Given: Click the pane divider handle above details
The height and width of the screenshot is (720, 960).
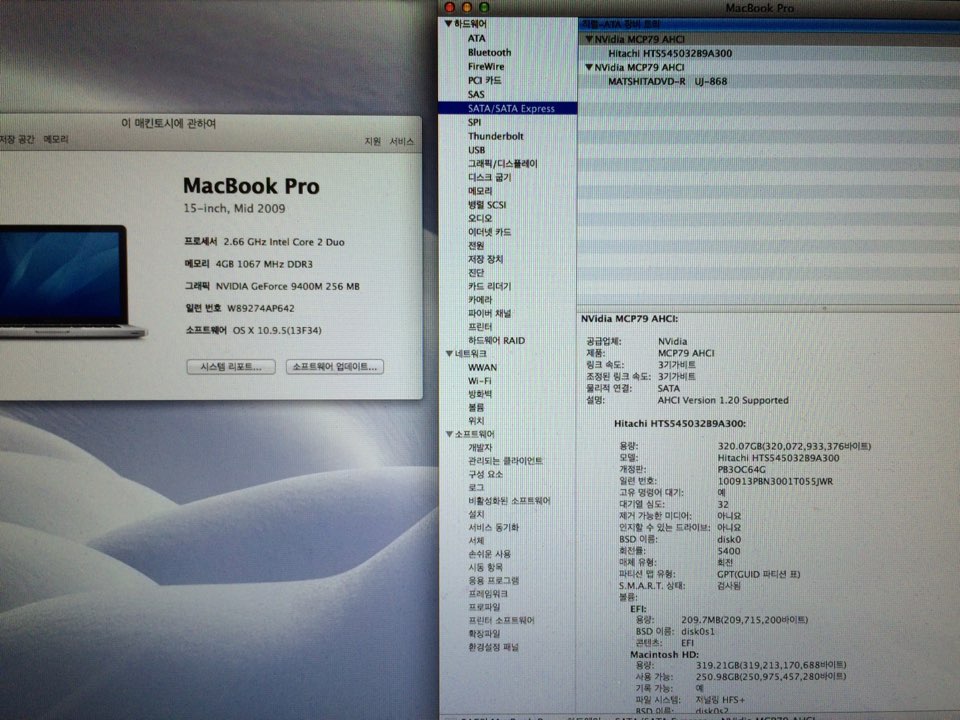Looking at the screenshot, I should pyautogui.click(x=823, y=309).
